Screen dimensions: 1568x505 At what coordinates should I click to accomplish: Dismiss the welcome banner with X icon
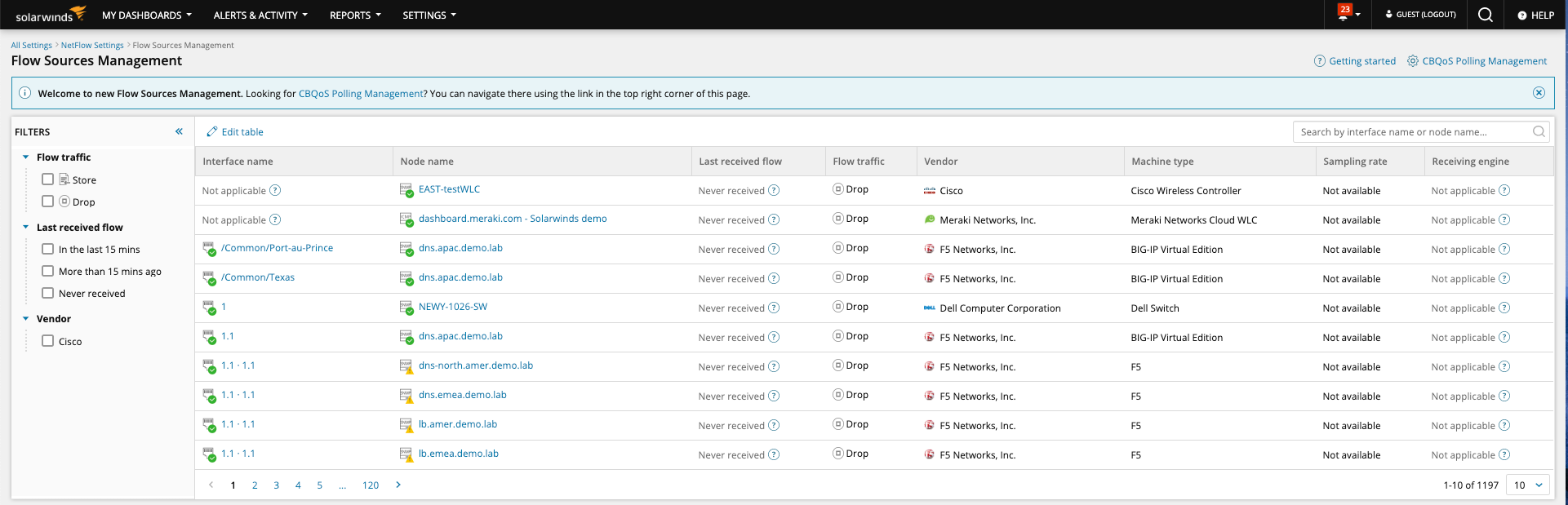click(x=1539, y=93)
